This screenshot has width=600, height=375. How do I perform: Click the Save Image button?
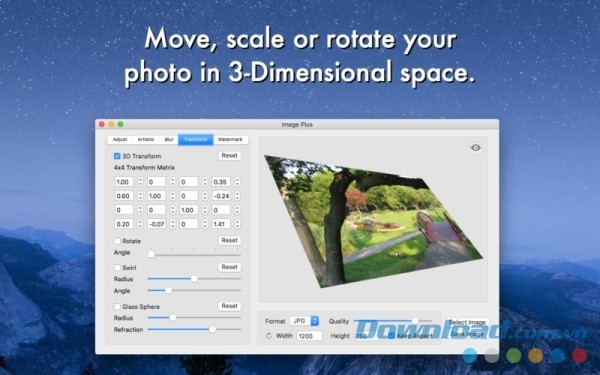tap(466, 334)
